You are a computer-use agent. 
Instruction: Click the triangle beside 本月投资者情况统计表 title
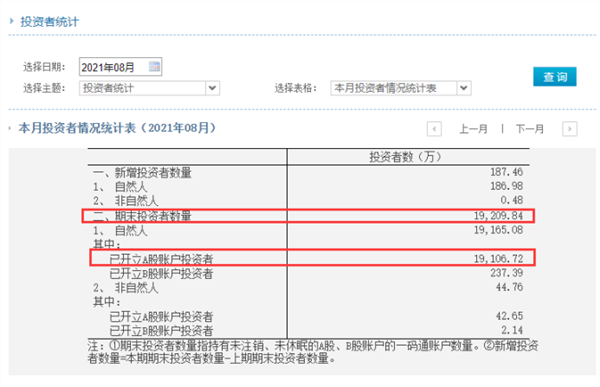(10, 128)
